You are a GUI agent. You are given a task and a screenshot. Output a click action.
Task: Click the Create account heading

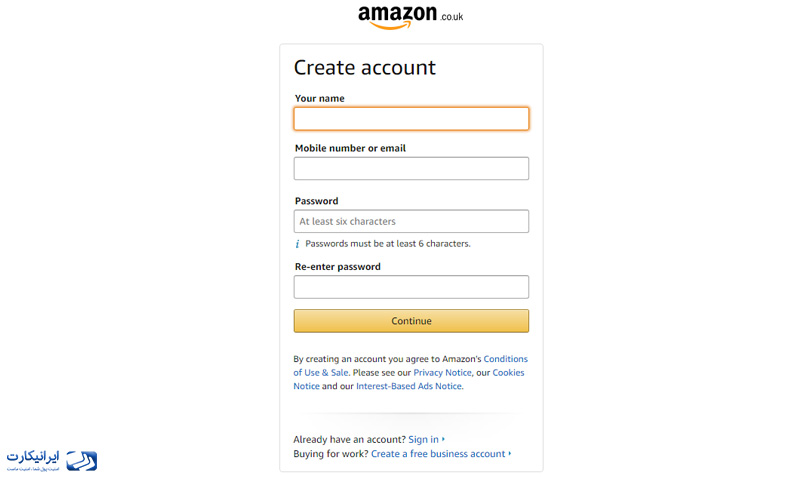(365, 68)
